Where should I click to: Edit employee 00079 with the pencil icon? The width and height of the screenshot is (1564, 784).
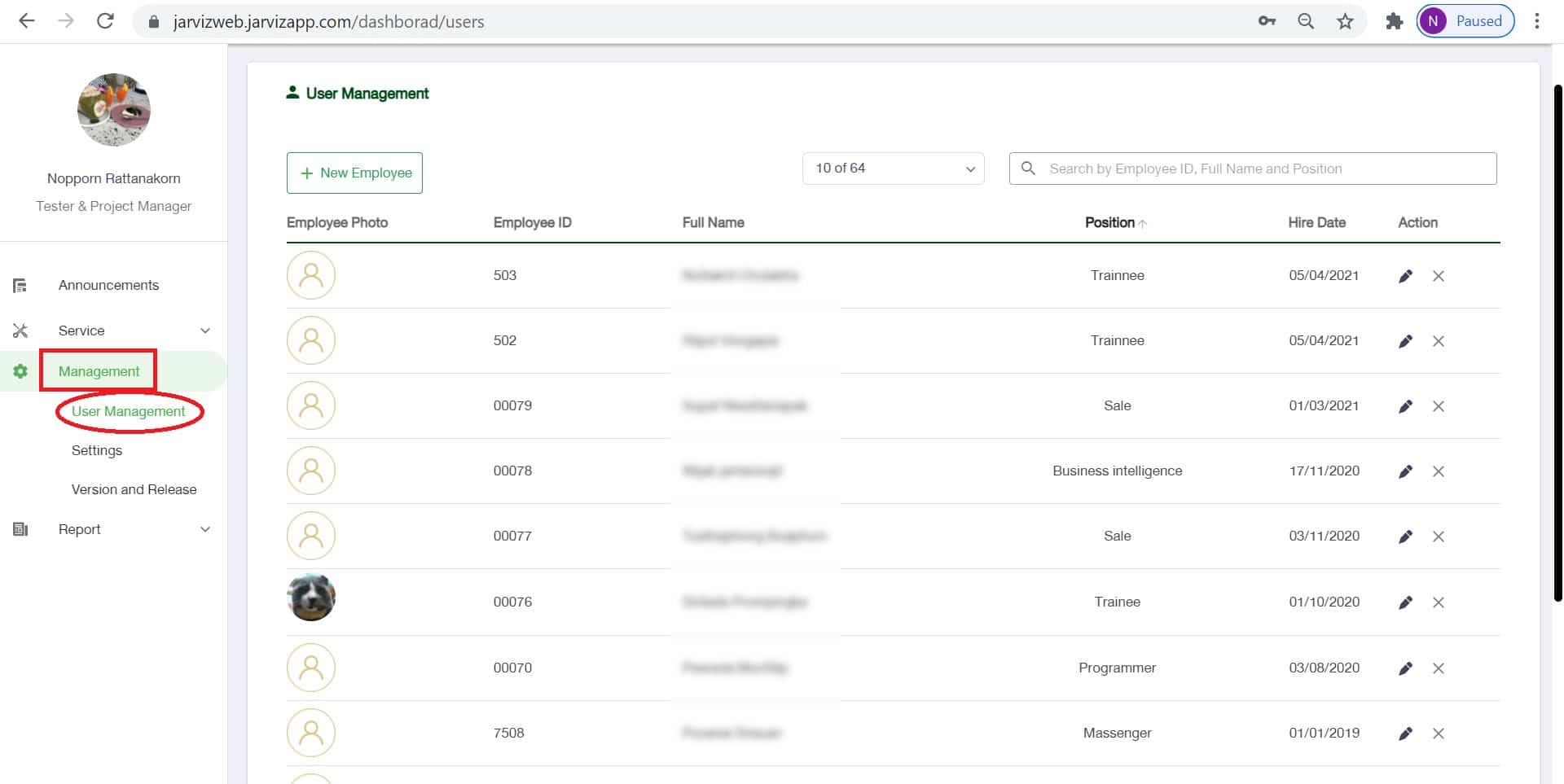tap(1405, 406)
